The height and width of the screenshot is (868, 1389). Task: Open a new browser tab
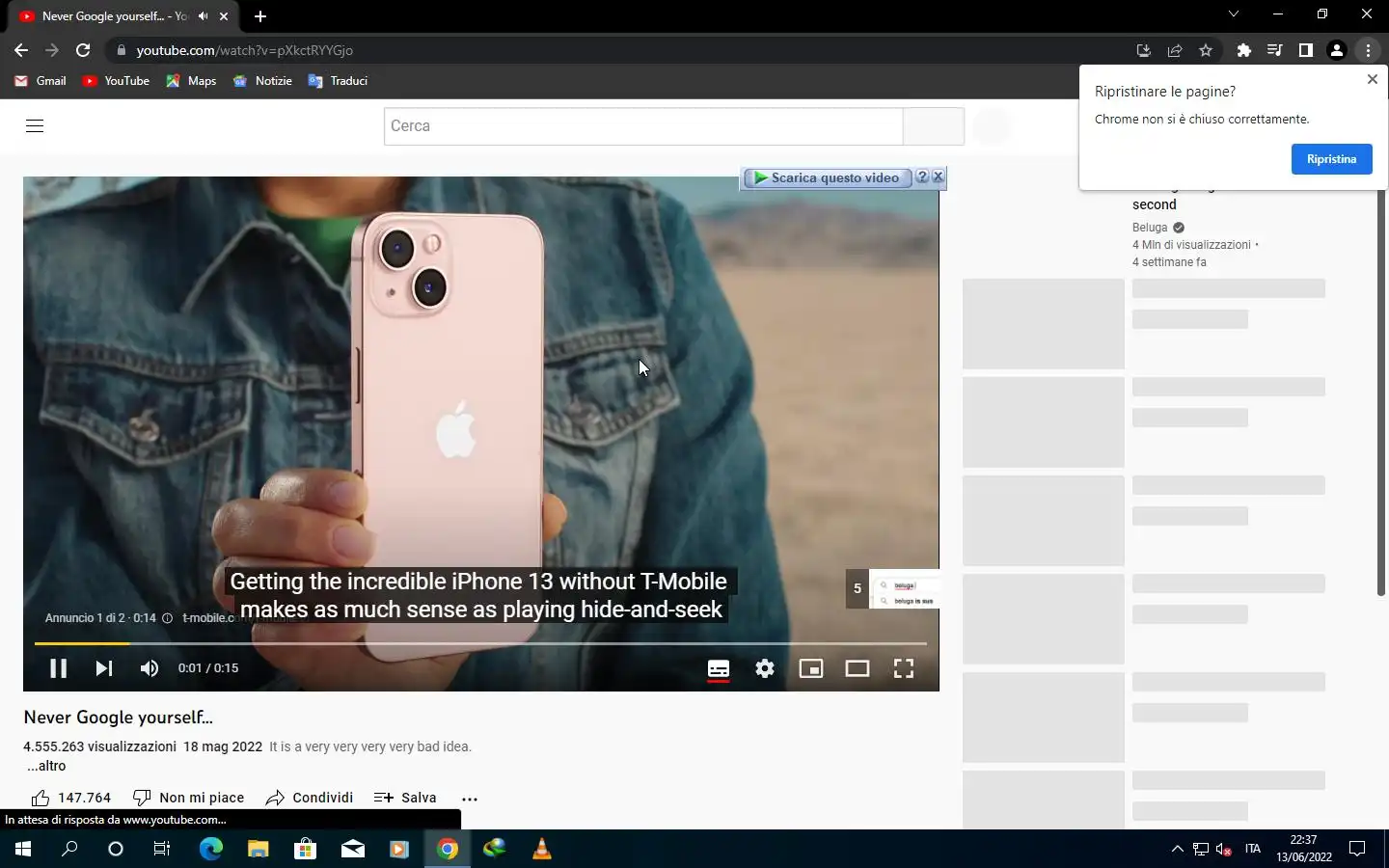click(260, 16)
